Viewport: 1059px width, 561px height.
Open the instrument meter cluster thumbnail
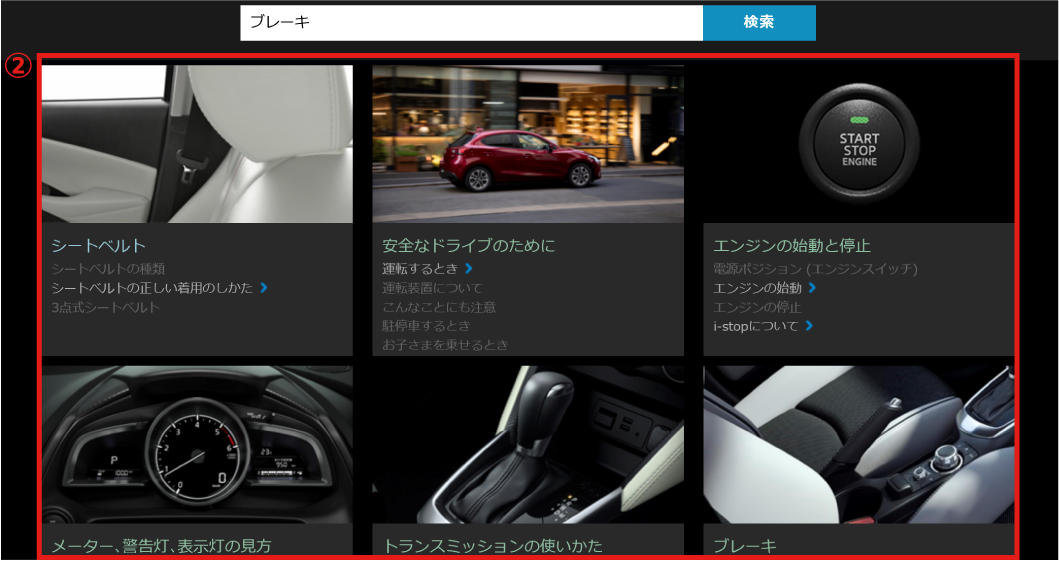coord(197,446)
